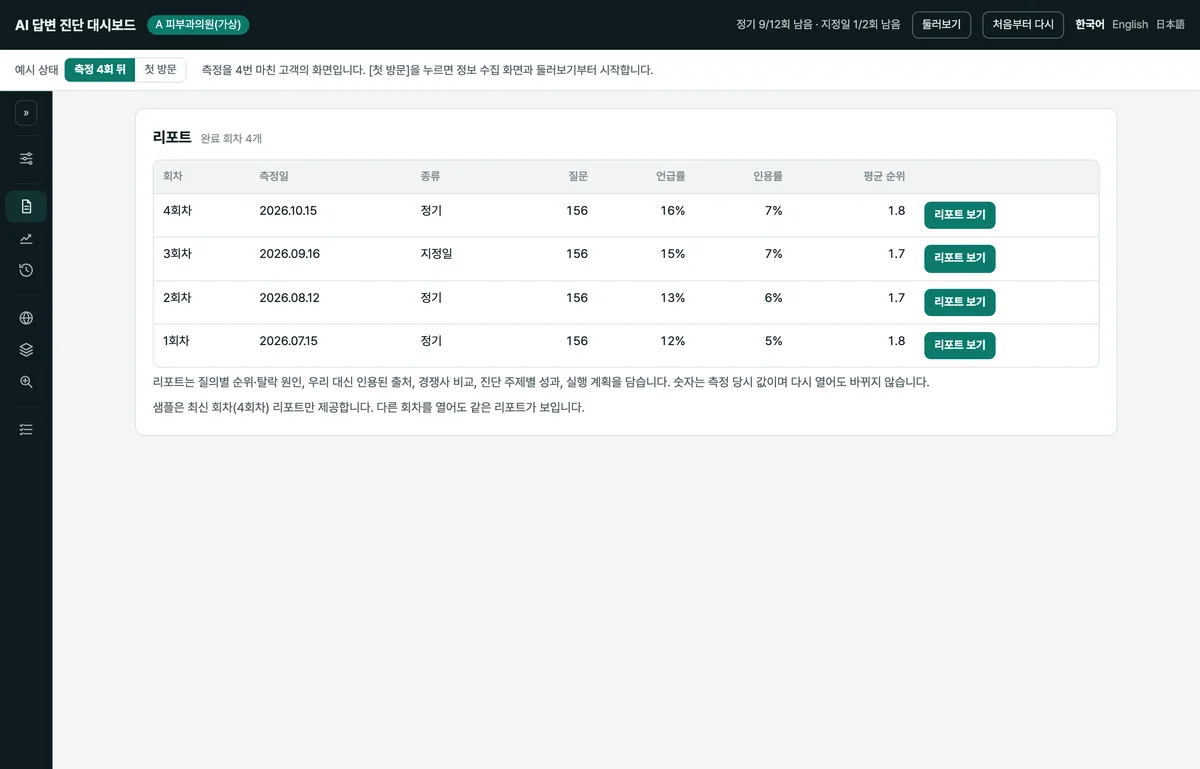Click the 12% mention rate cell

pos(673,341)
